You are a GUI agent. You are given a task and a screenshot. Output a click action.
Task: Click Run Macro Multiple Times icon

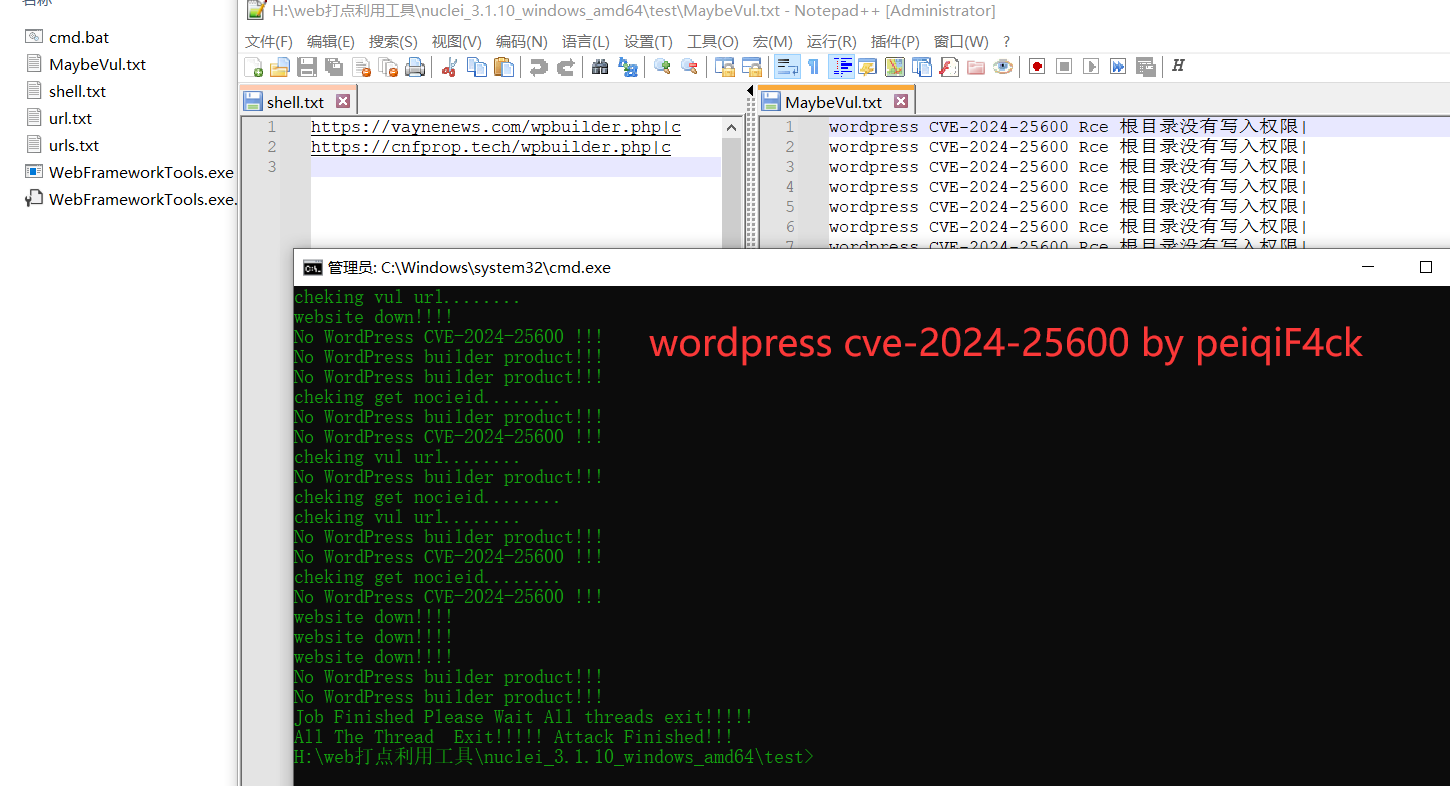tap(1118, 67)
